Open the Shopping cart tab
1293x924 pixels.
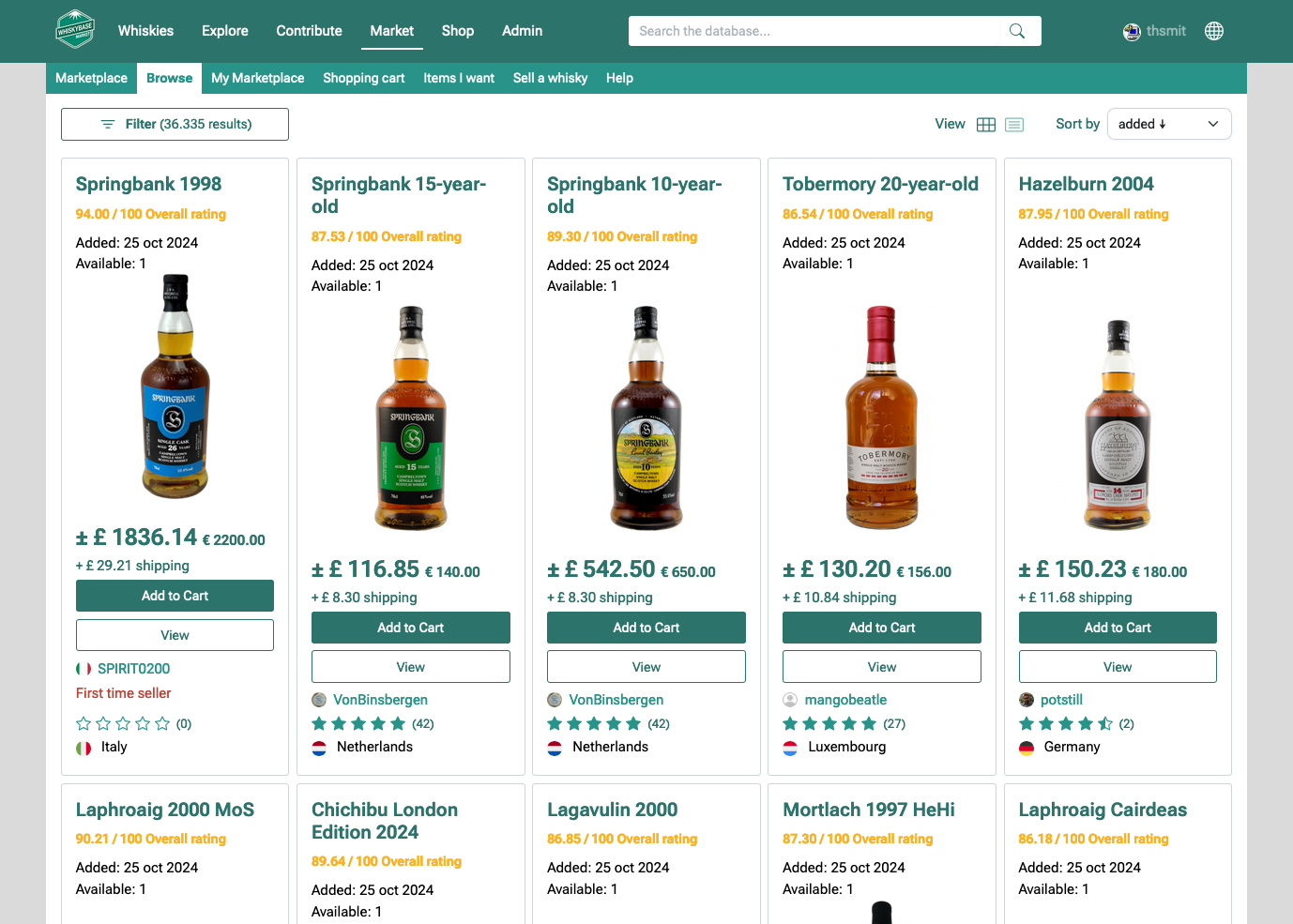(363, 78)
